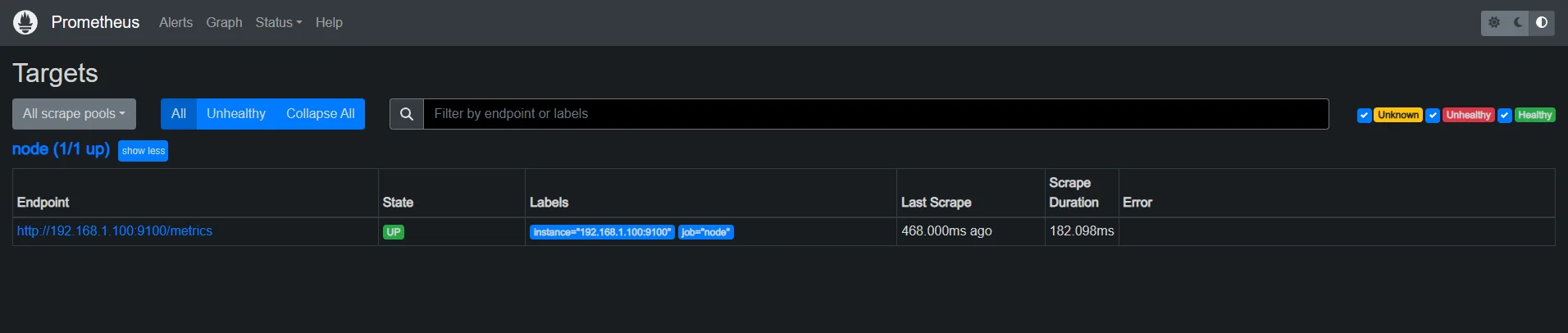The height and width of the screenshot is (333, 1568).
Task: Select the browser-preferred contrast theme icon
Action: click(x=1542, y=23)
